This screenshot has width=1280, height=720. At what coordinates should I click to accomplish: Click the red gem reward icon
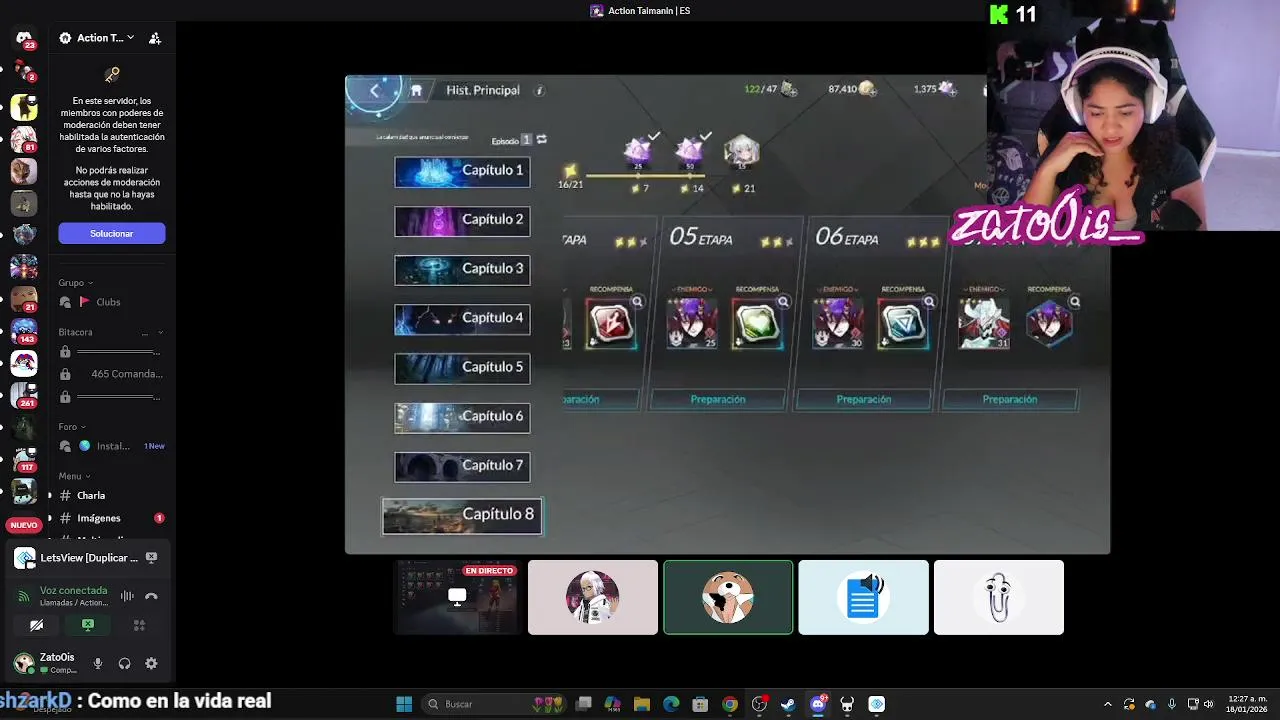611,325
